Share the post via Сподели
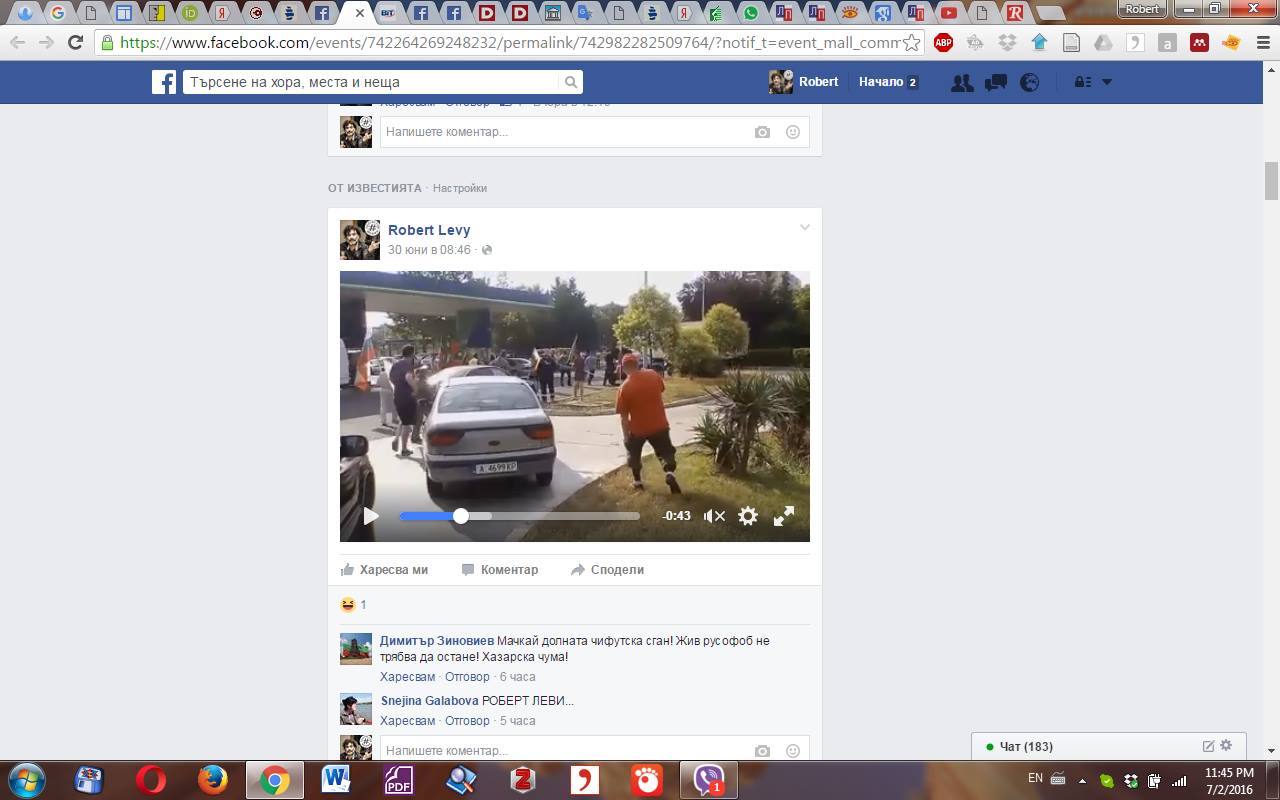 (x=607, y=570)
